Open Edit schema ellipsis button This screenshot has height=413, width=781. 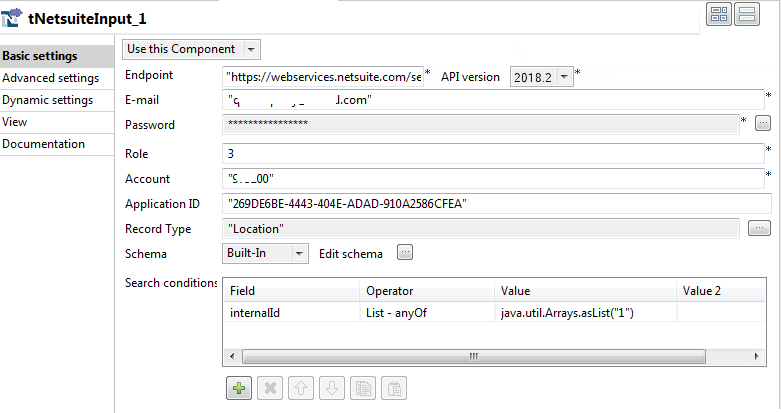point(405,252)
